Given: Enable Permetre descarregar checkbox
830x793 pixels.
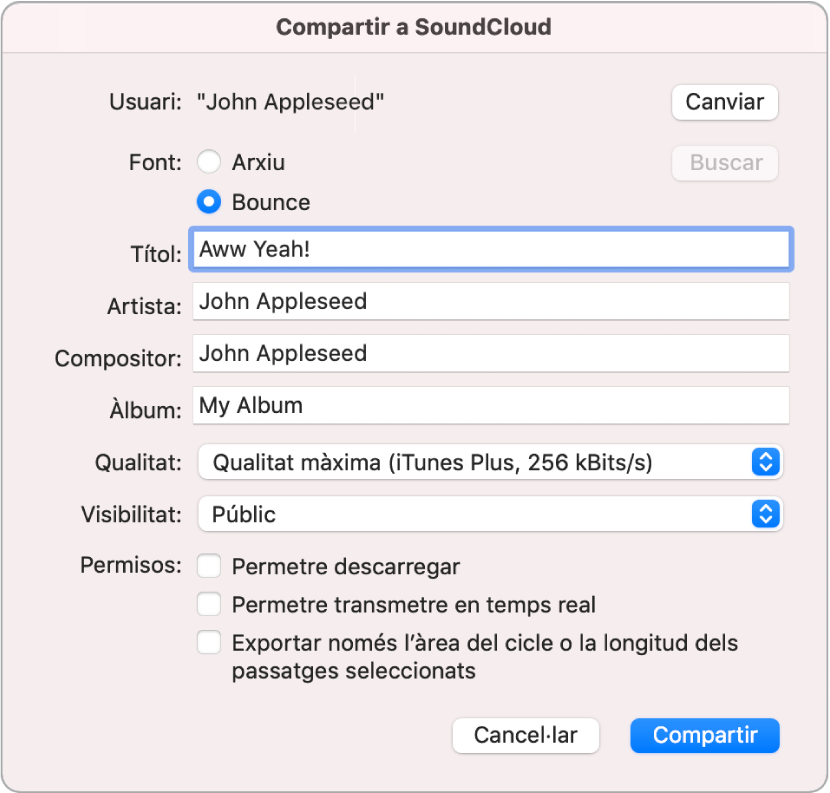Looking at the screenshot, I should coord(209,566).
